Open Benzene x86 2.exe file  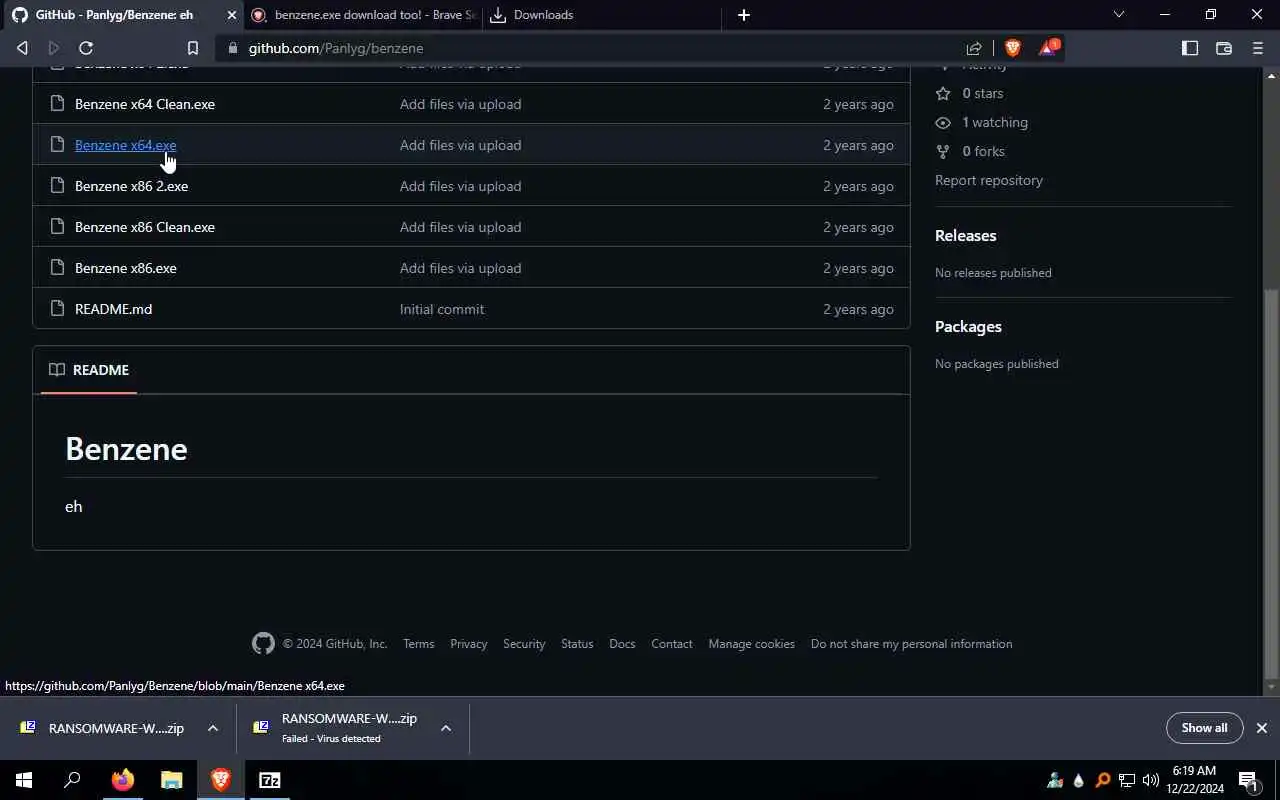click(131, 186)
